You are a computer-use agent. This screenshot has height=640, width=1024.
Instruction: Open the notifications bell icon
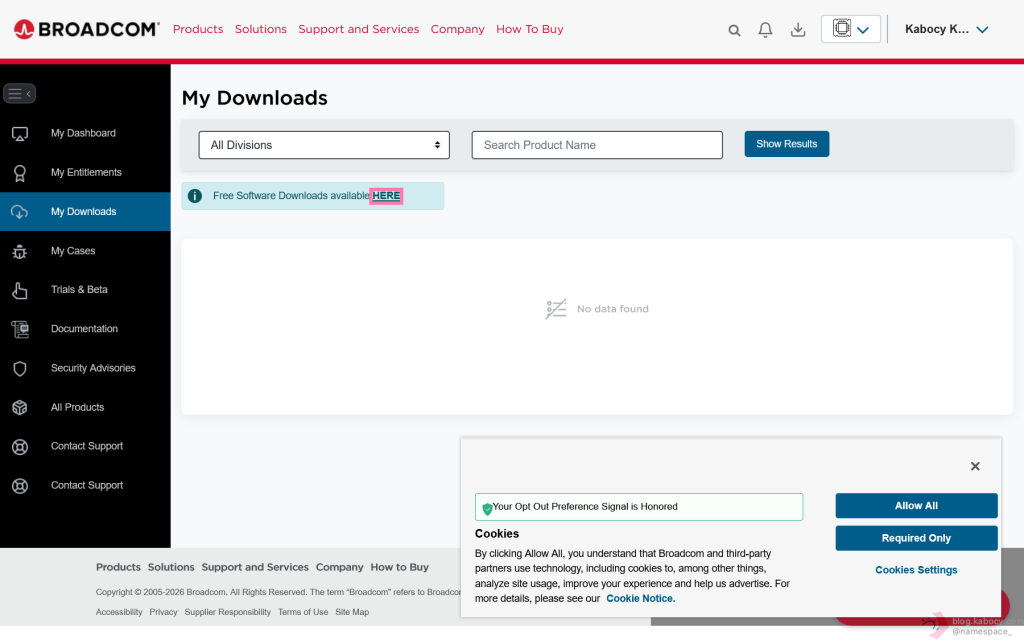[x=765, y=30]
